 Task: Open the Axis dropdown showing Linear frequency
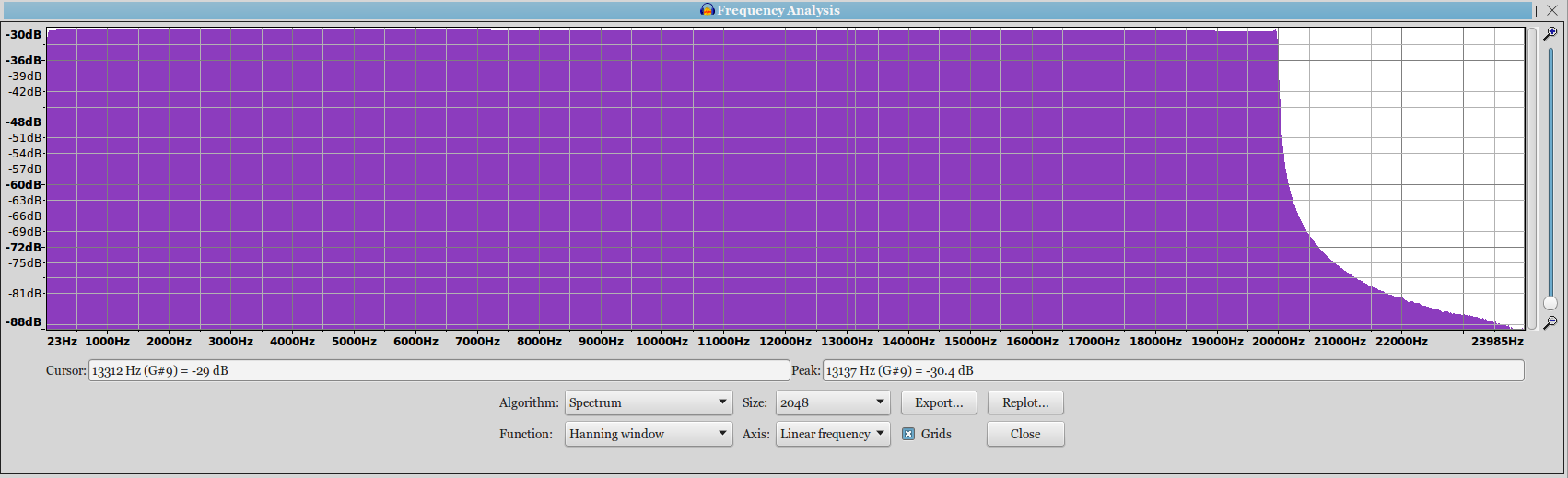[x=833, y=434]
